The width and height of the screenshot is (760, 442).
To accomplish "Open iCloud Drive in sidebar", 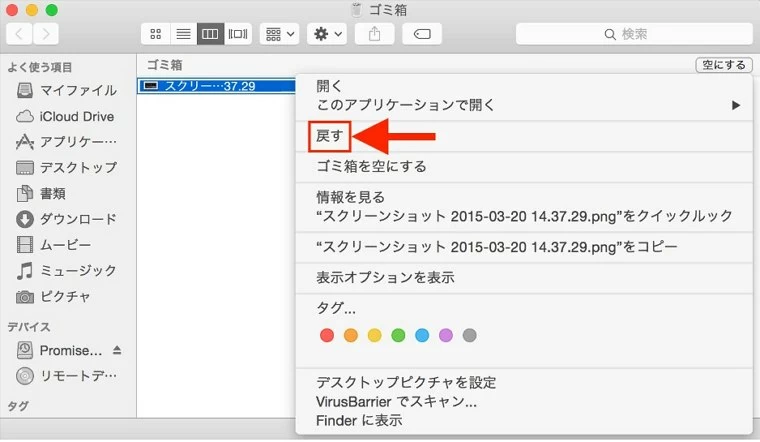I will click(x=77, y=116).
